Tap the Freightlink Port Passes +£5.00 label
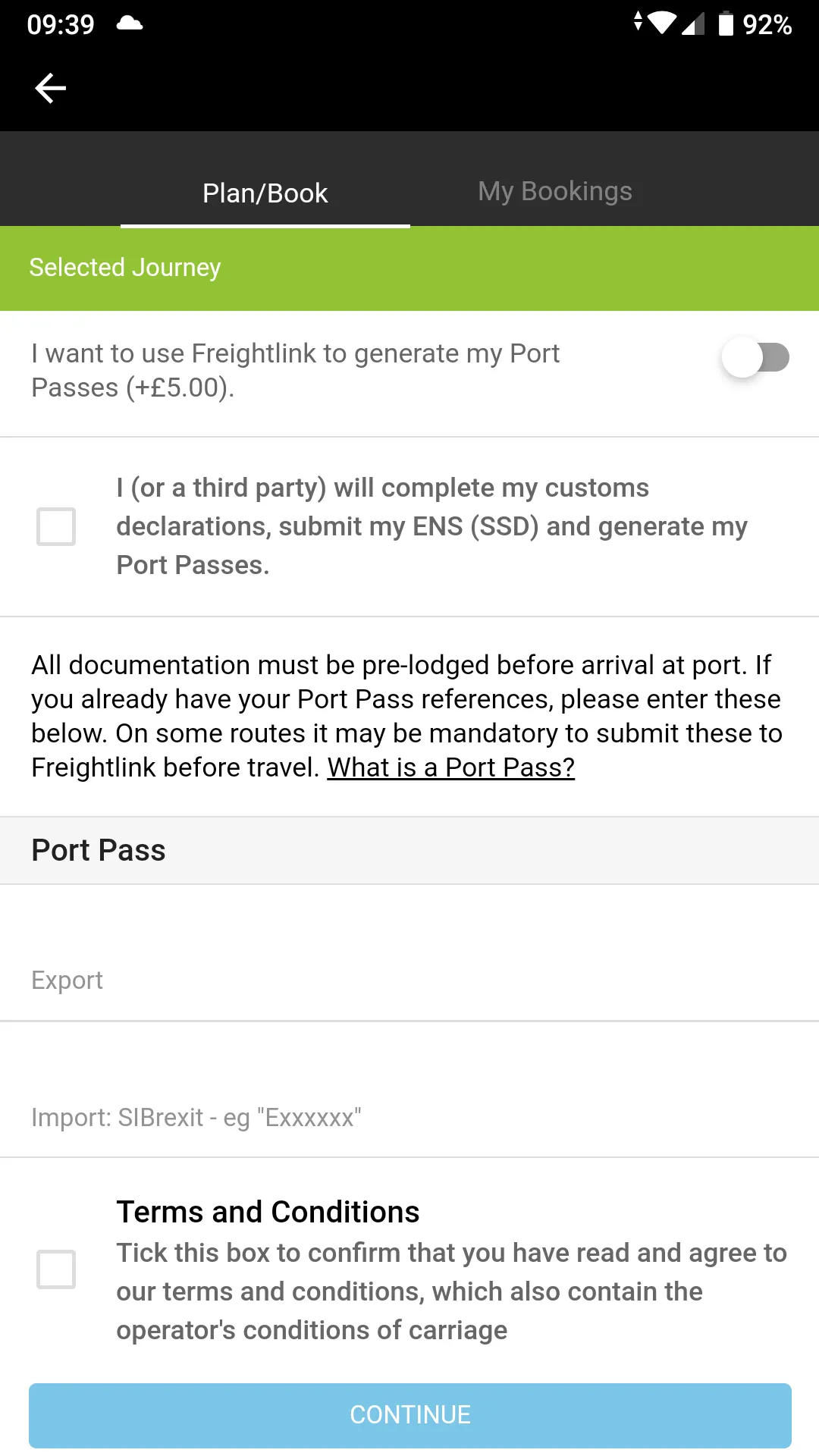The image size is (819, 1456). point(296,370)
